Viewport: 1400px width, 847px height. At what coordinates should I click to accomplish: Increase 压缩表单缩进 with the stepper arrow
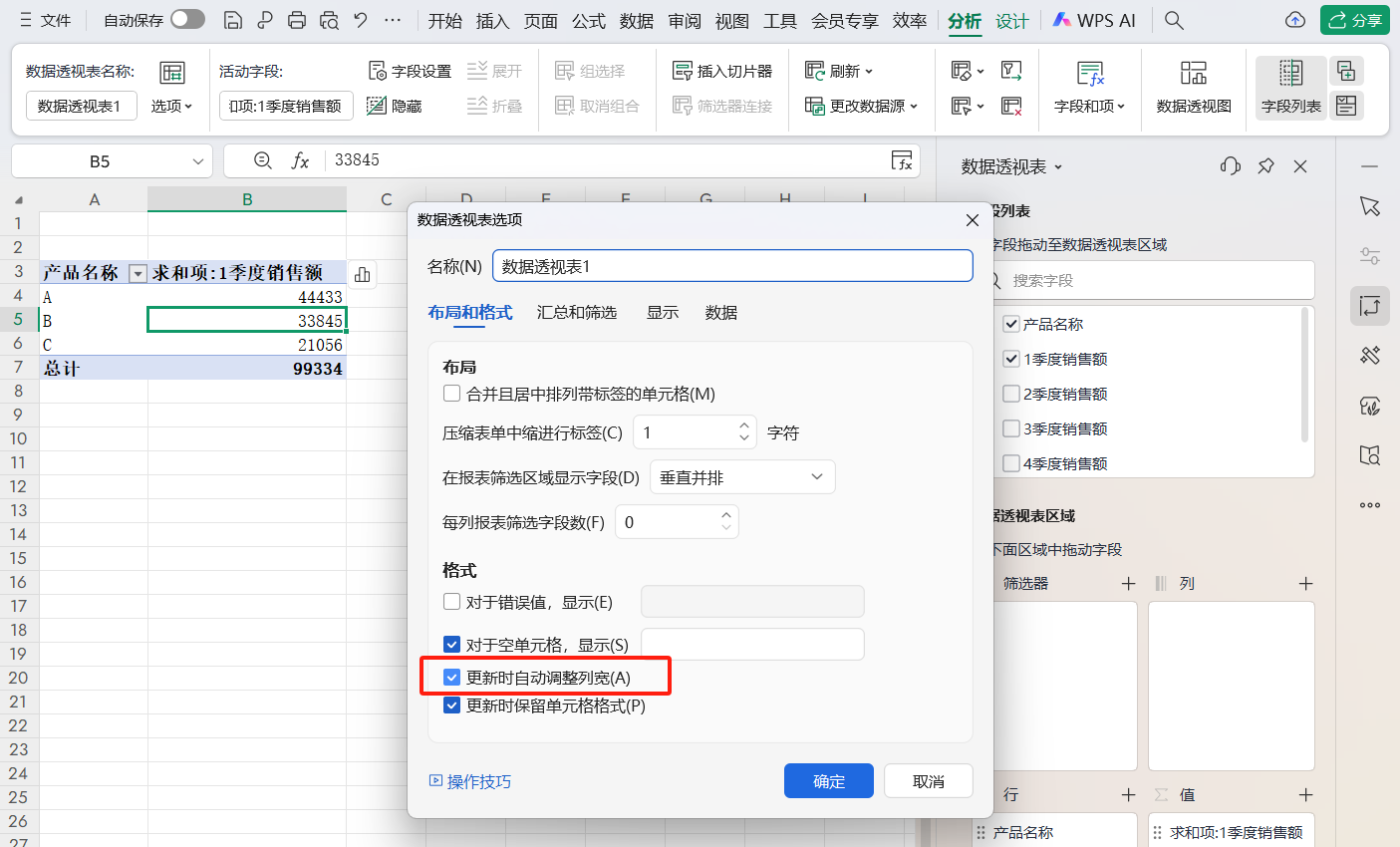click(x=743, y=425)
